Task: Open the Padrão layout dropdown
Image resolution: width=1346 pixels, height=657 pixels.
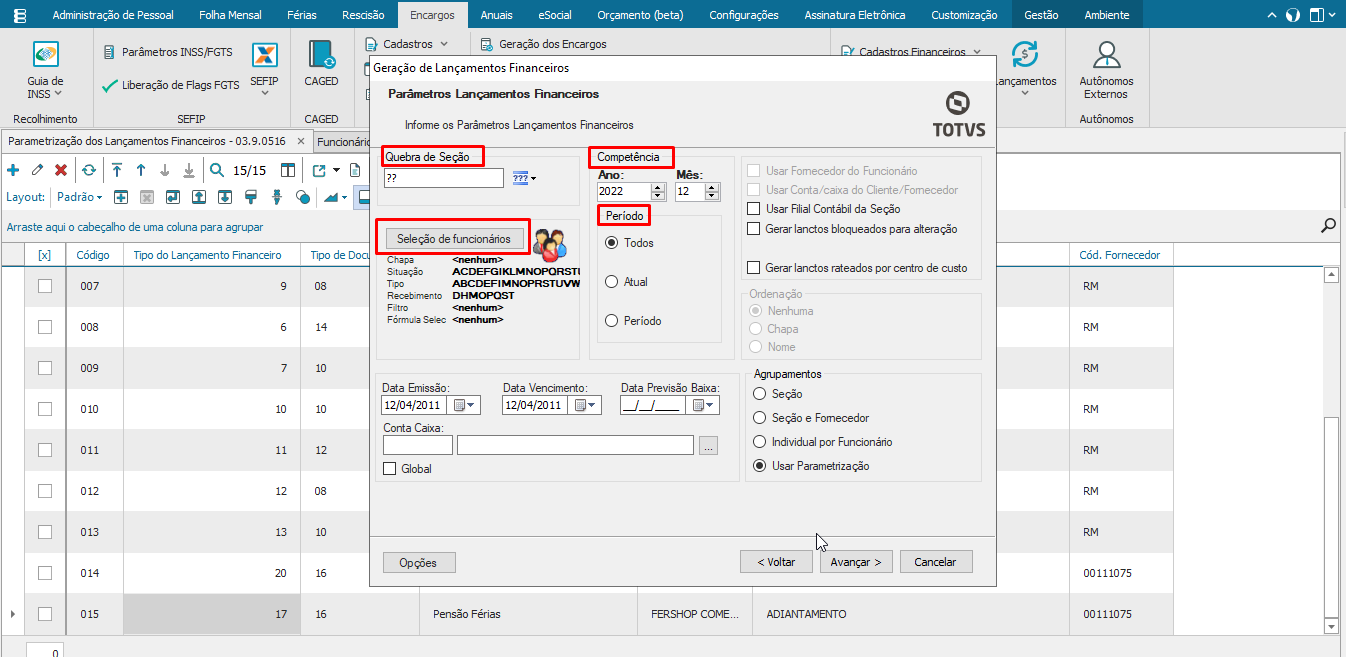Action: click(79, 197)
